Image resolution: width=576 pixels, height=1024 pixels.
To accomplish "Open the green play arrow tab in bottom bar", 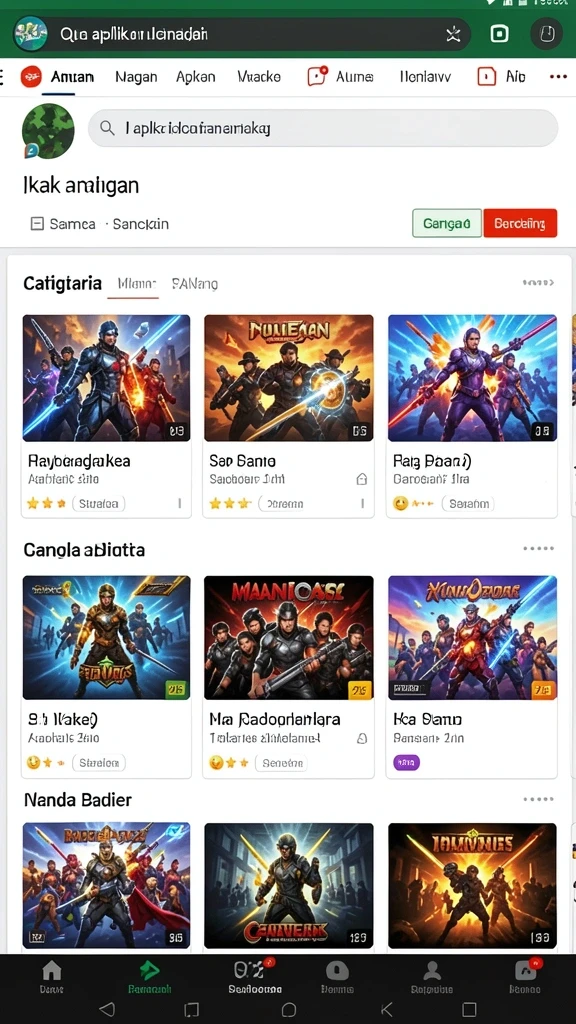I will (150, 970).
